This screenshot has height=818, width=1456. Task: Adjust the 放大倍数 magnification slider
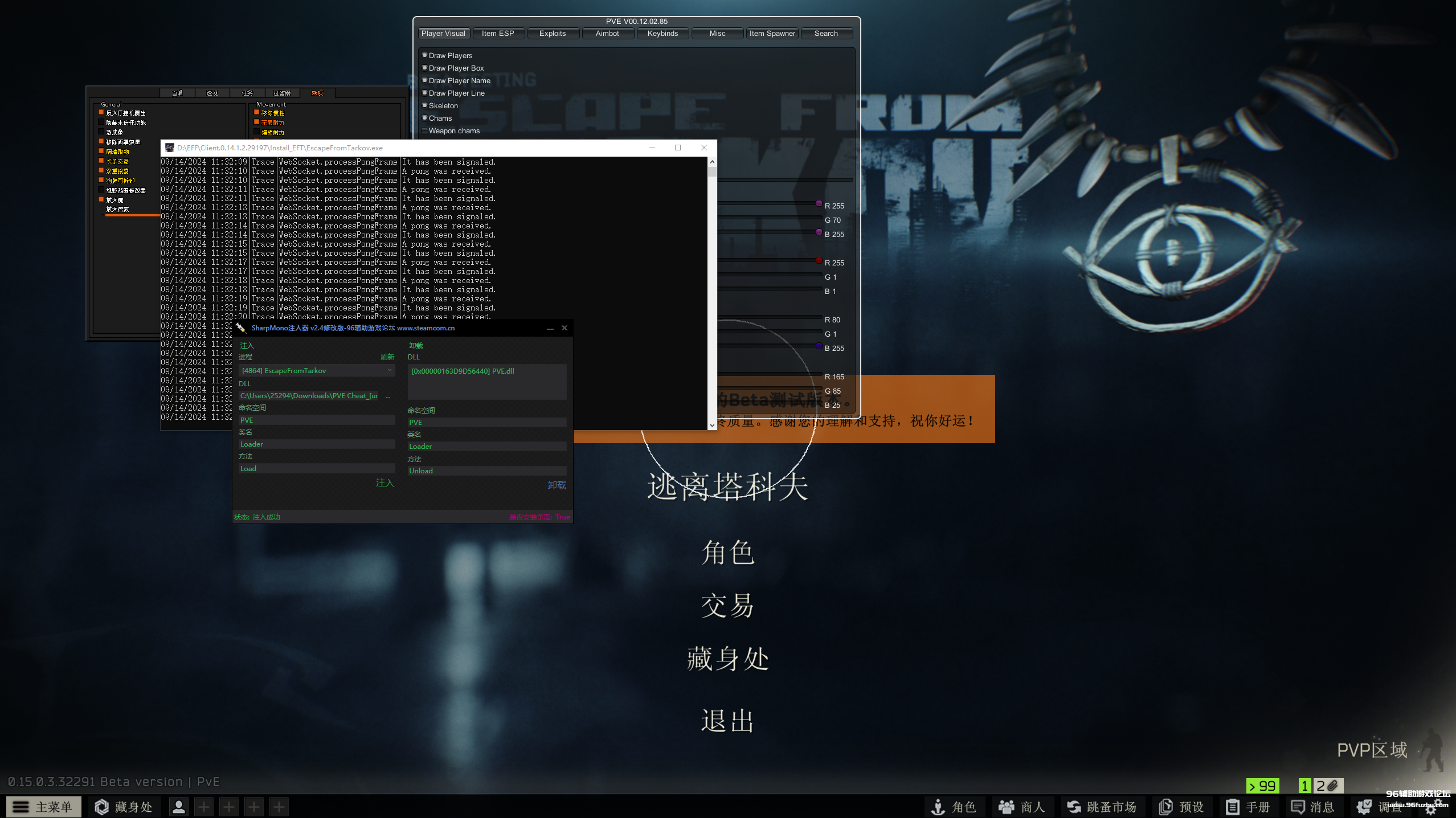[132, 215]
